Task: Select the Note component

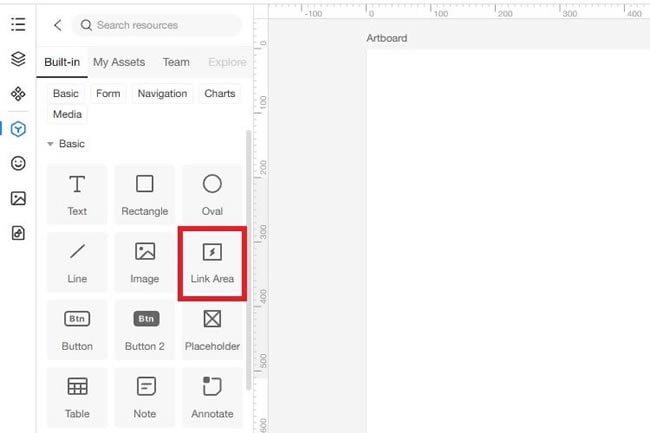Action: click(x=145, y=397)
